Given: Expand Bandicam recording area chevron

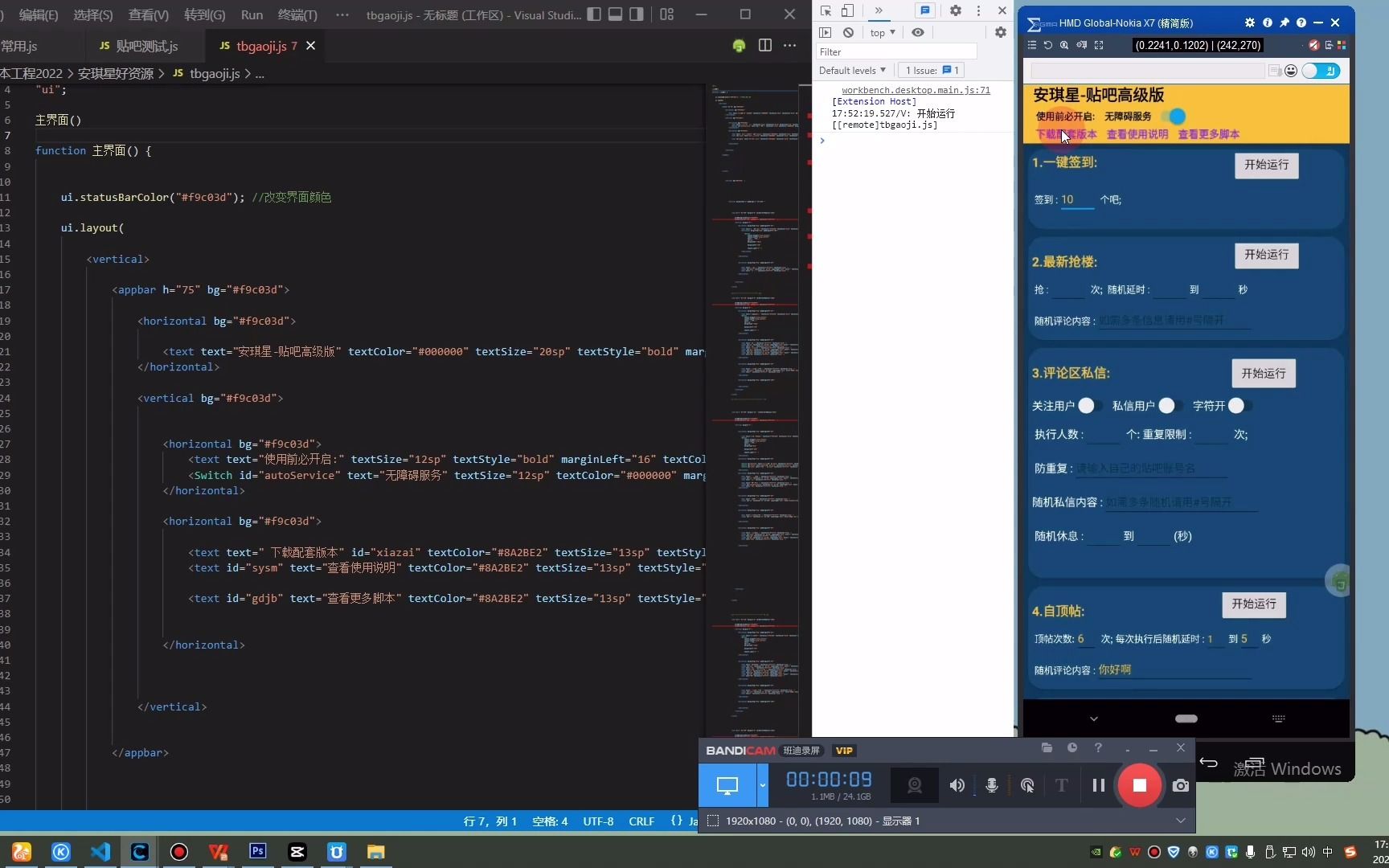Looking at the screenshot, I should click(x=1180, y=821).
